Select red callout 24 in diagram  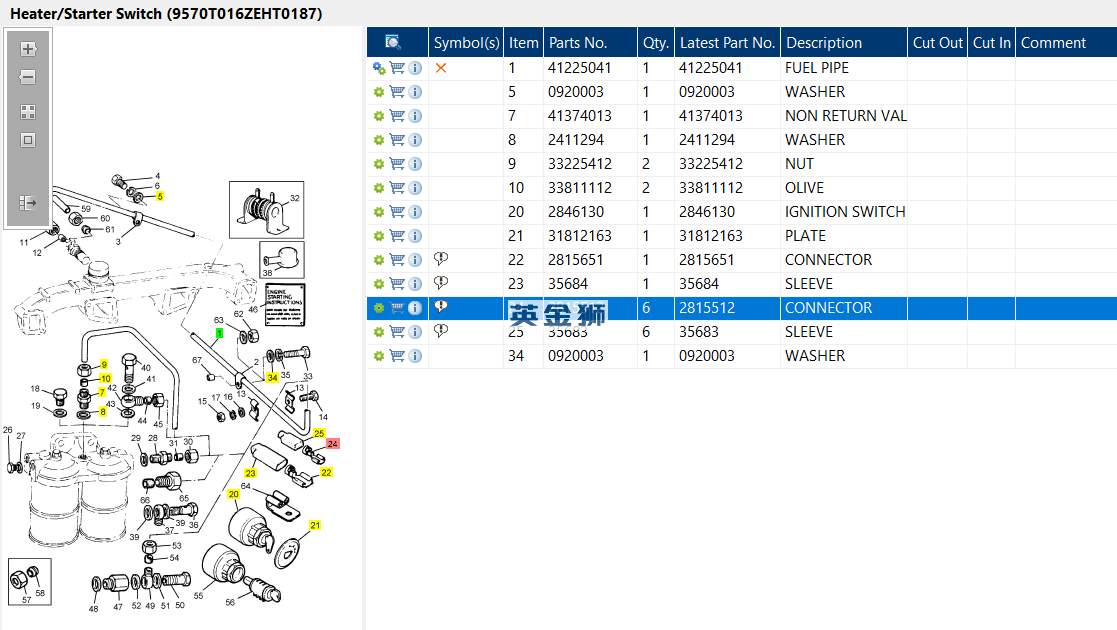333,443
